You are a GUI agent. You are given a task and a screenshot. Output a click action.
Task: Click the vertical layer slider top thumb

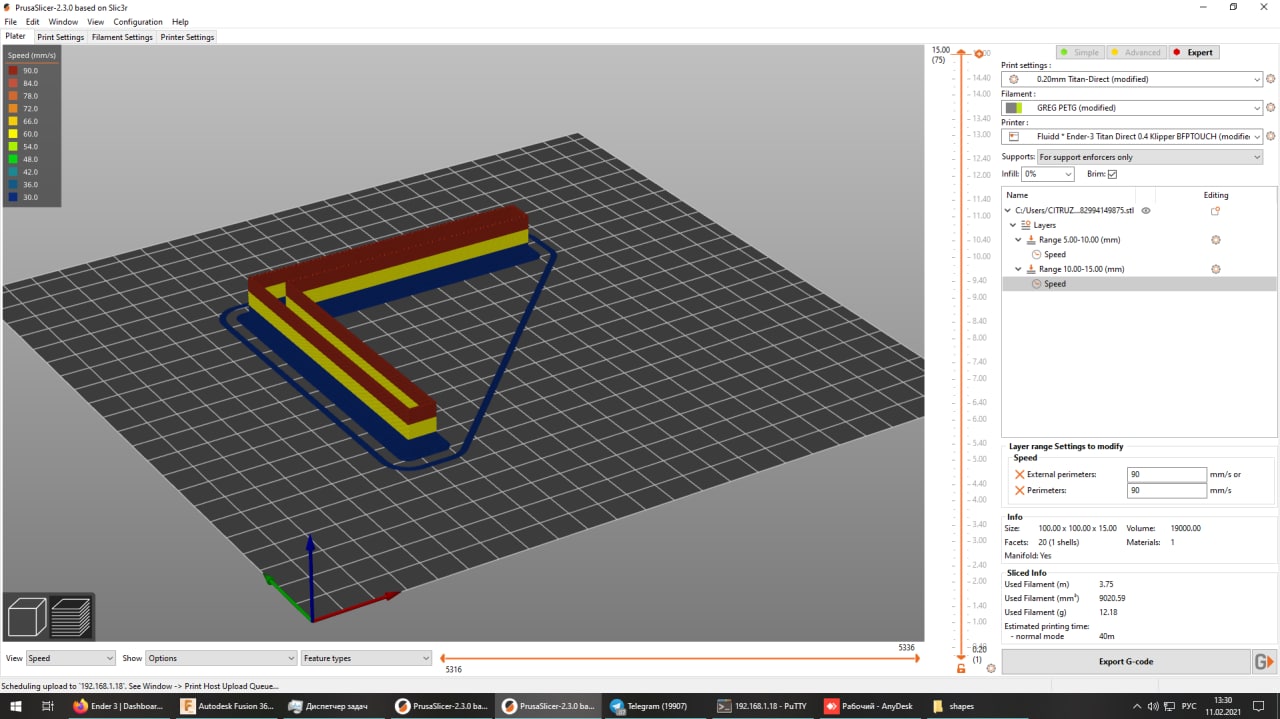pos(961,52)
